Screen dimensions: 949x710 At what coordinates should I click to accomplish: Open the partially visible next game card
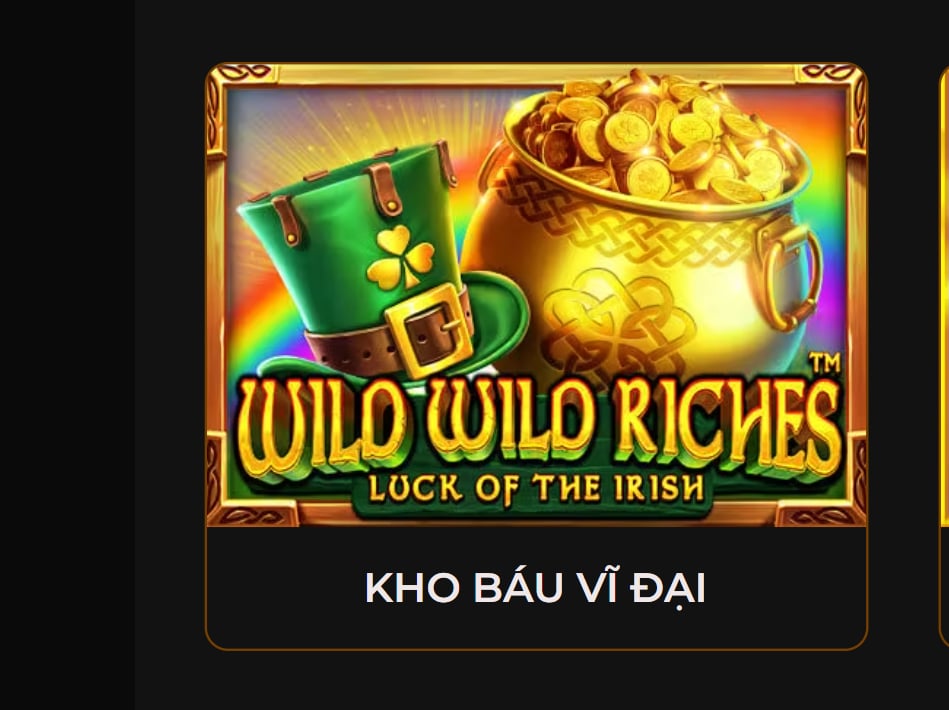[944, 357]
